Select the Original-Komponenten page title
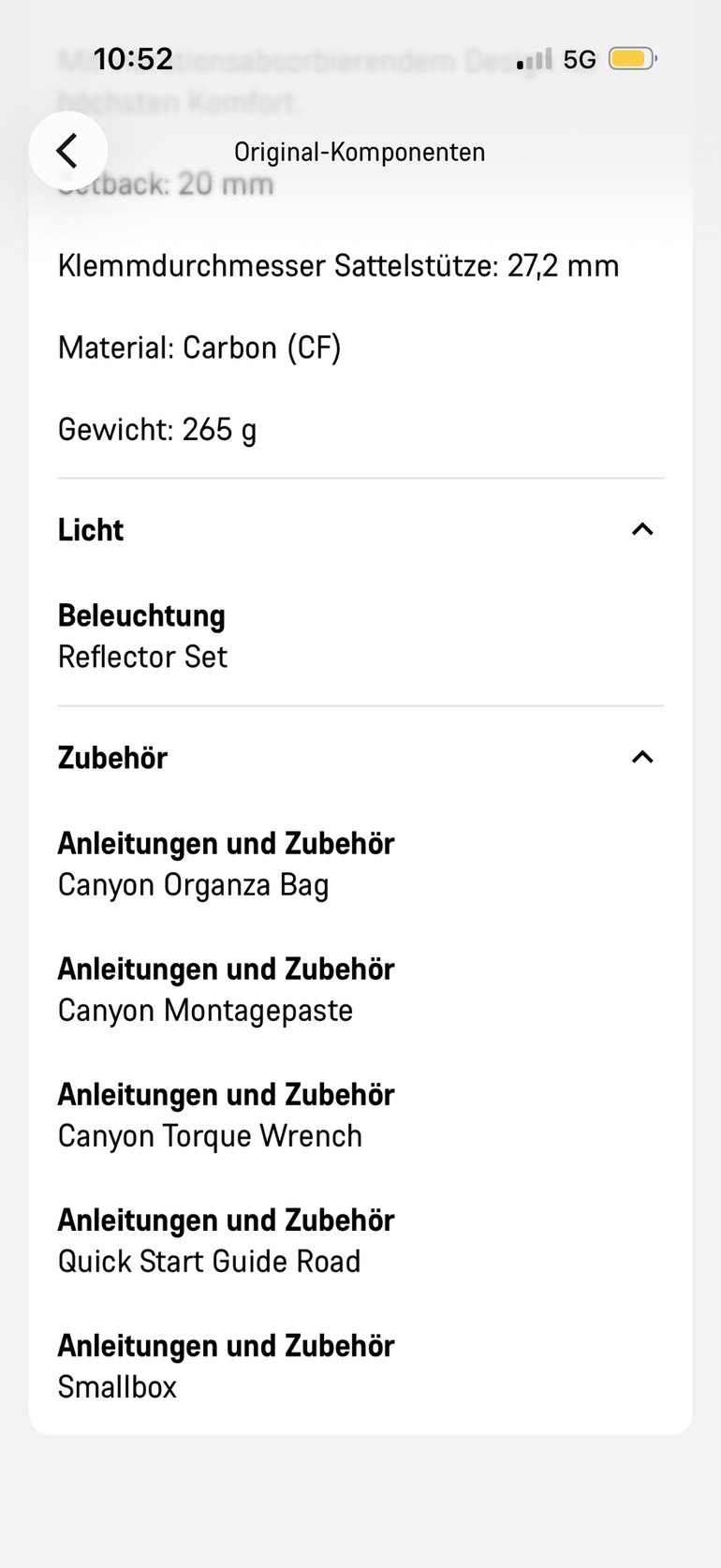Viewport: 721px width, 1568px height. tap(360, 152)
